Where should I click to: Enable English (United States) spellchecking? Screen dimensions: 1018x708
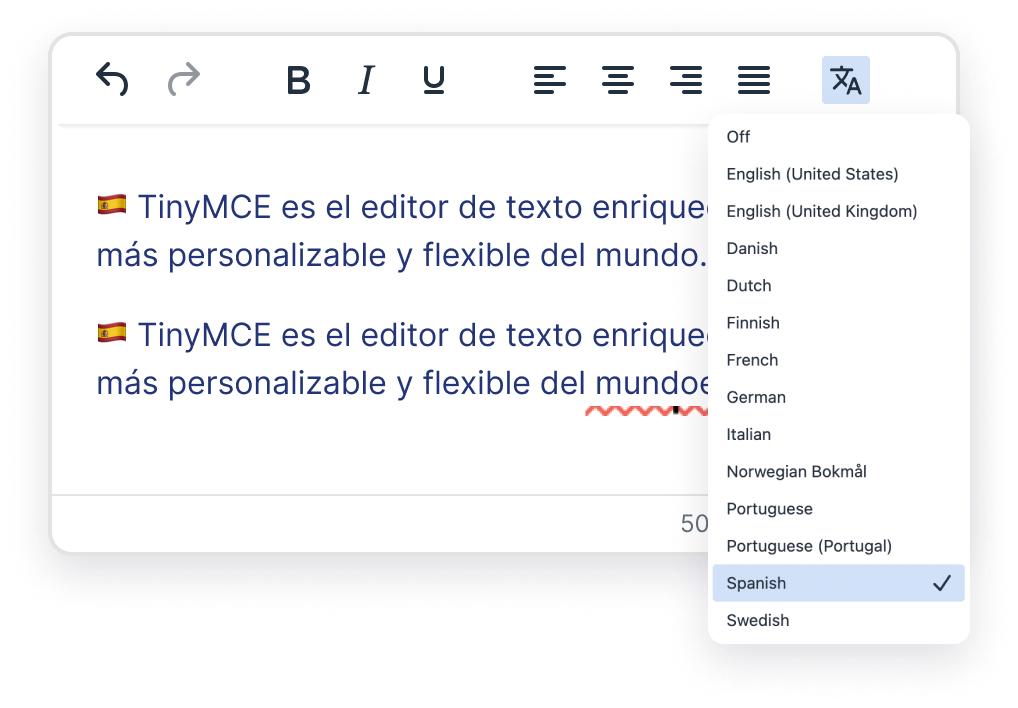812,174
